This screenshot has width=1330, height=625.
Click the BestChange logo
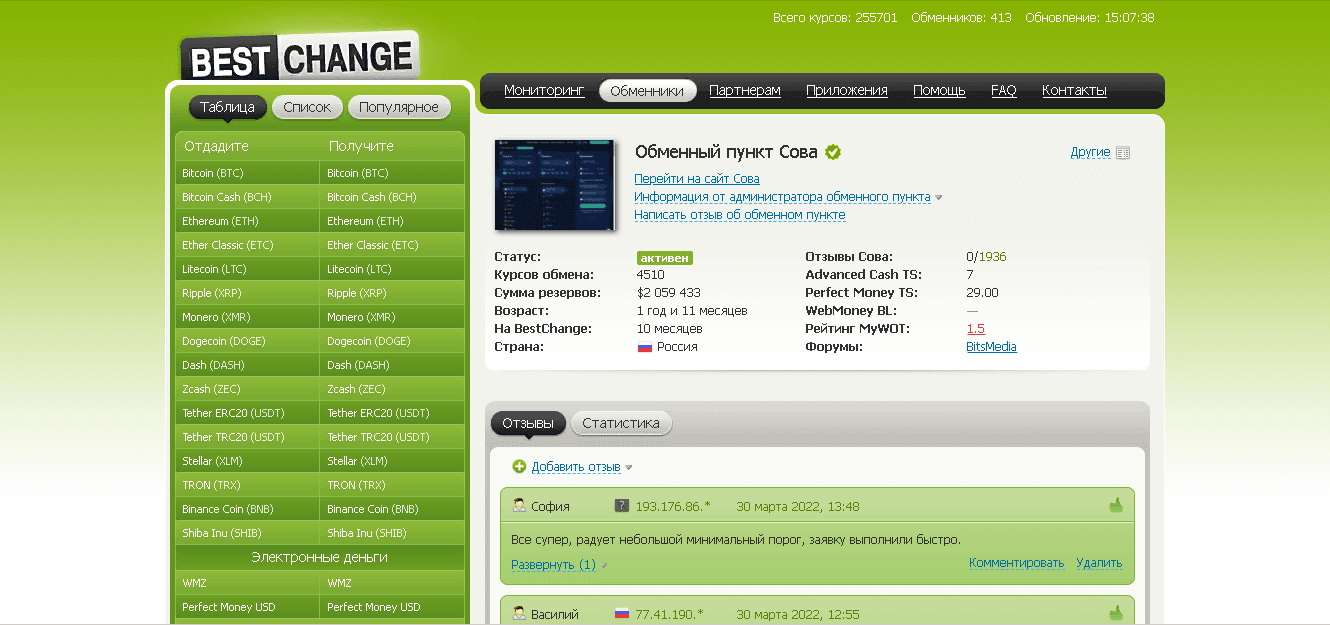coord(298,59)
